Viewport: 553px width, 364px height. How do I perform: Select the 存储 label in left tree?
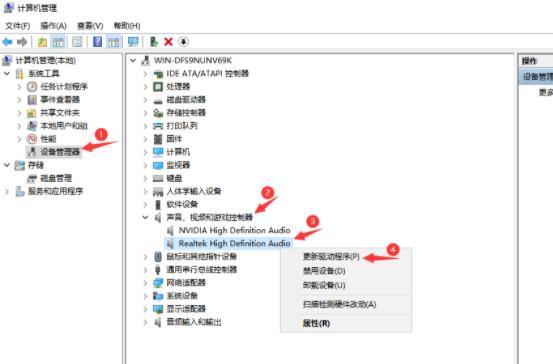(x=36, y=165)
